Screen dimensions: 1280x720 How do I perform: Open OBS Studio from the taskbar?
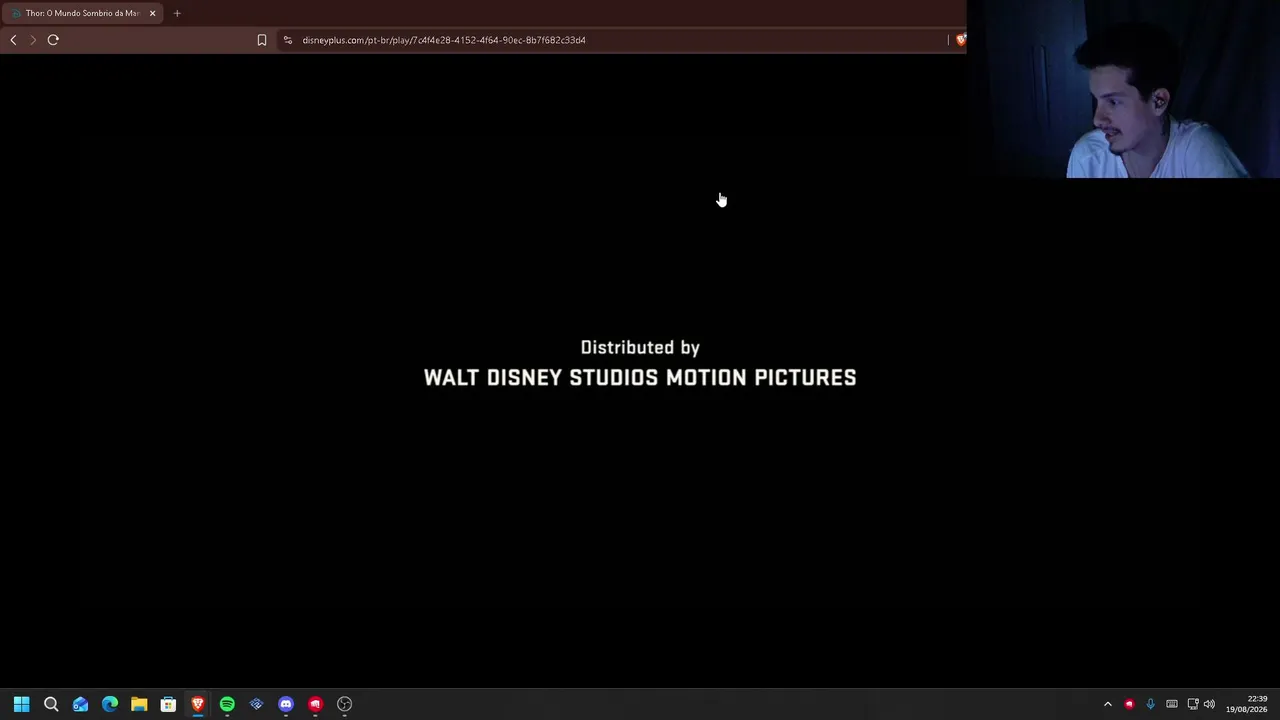pyautogui.click(x=345, y=704)
